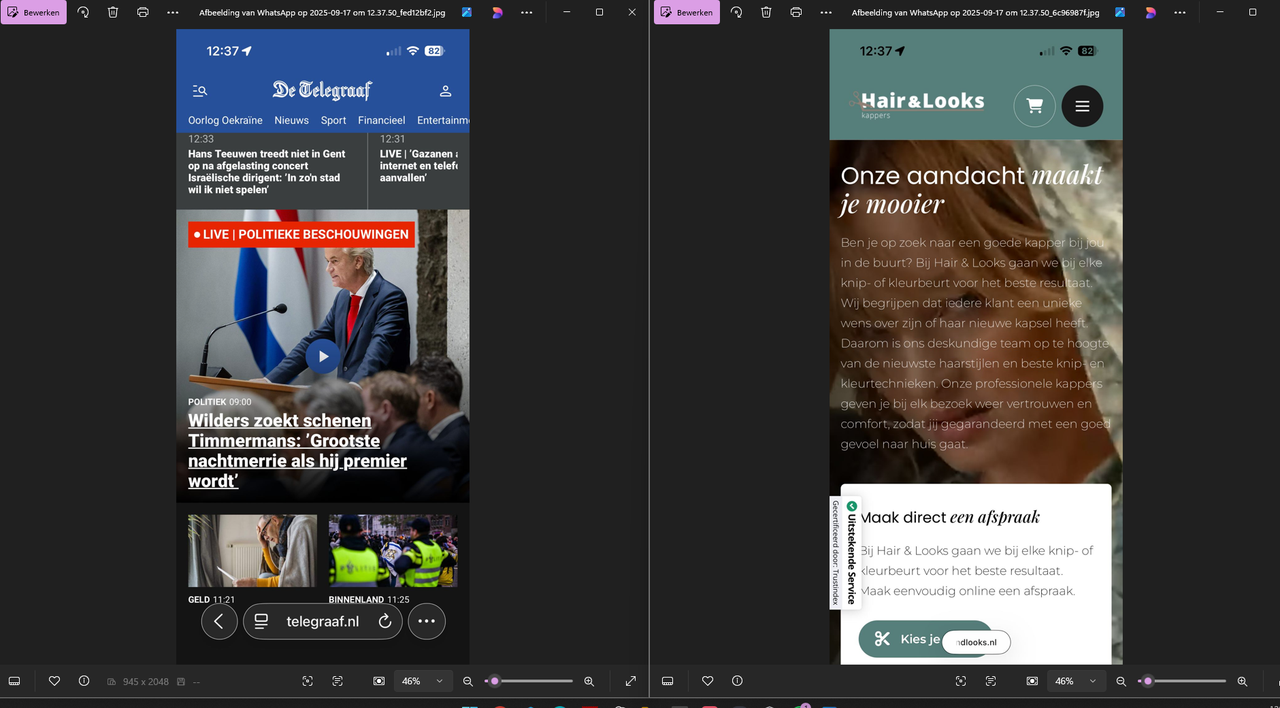Print the image from the right window
Viewport: 1280px width, 708px height.
click(796, 12)
